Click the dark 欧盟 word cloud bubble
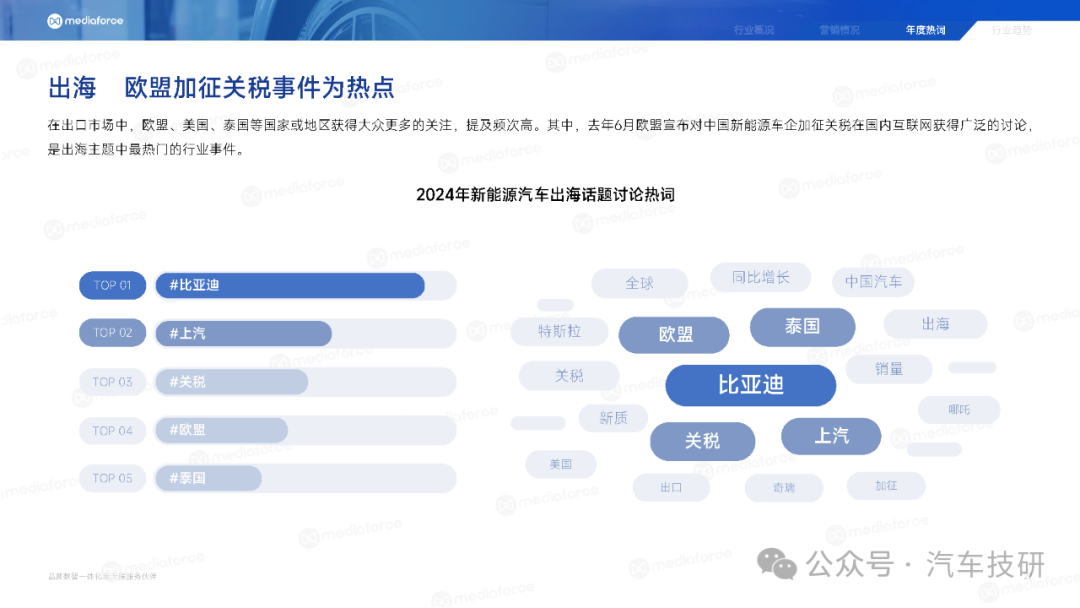The height and width of the screenshot is (608, 1080). 674,335
